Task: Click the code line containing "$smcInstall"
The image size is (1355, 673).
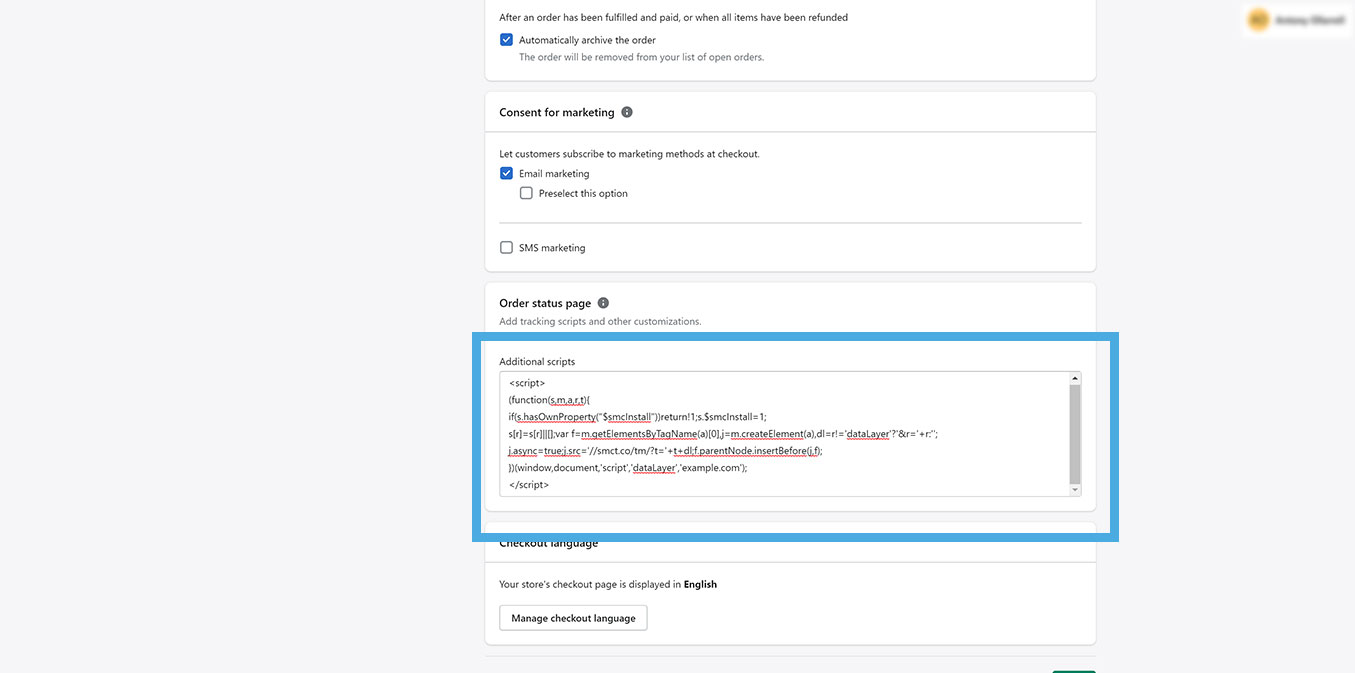Action: (x=637, y=417)
